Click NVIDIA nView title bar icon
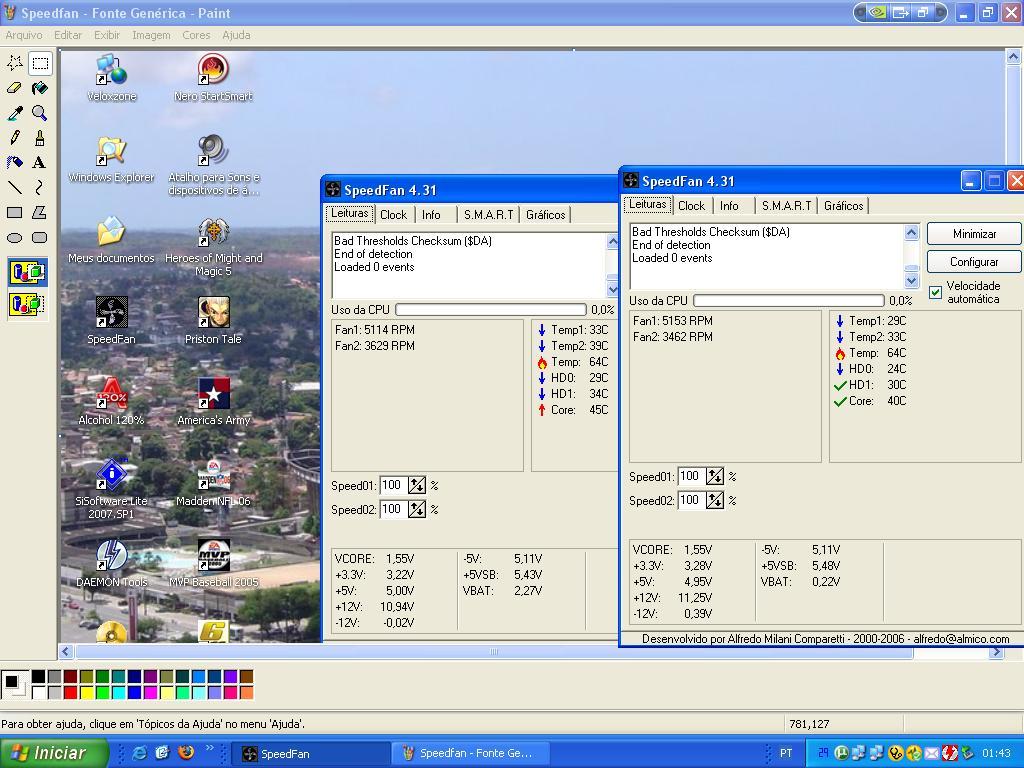1024x768 pixels. pos(877,12)
